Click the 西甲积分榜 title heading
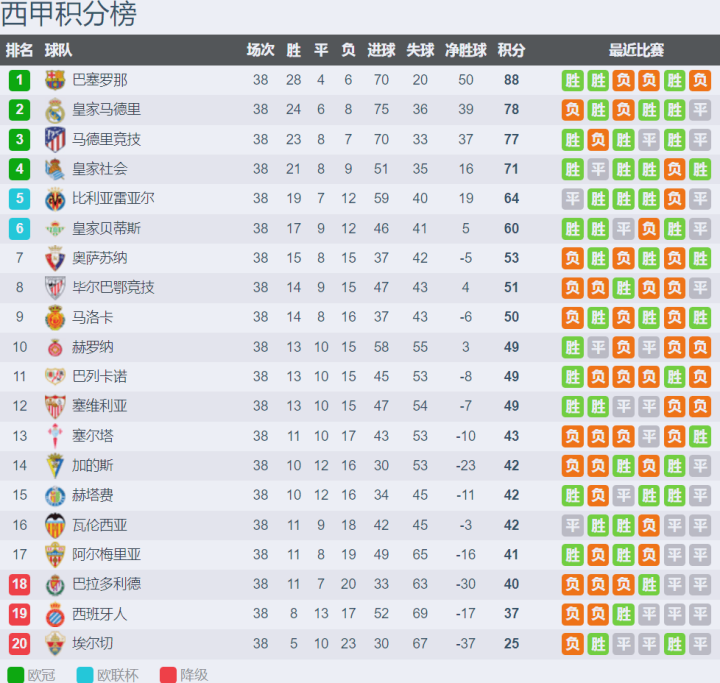The width and height of the screenshot is (720, 683). [x=70, y=15]
